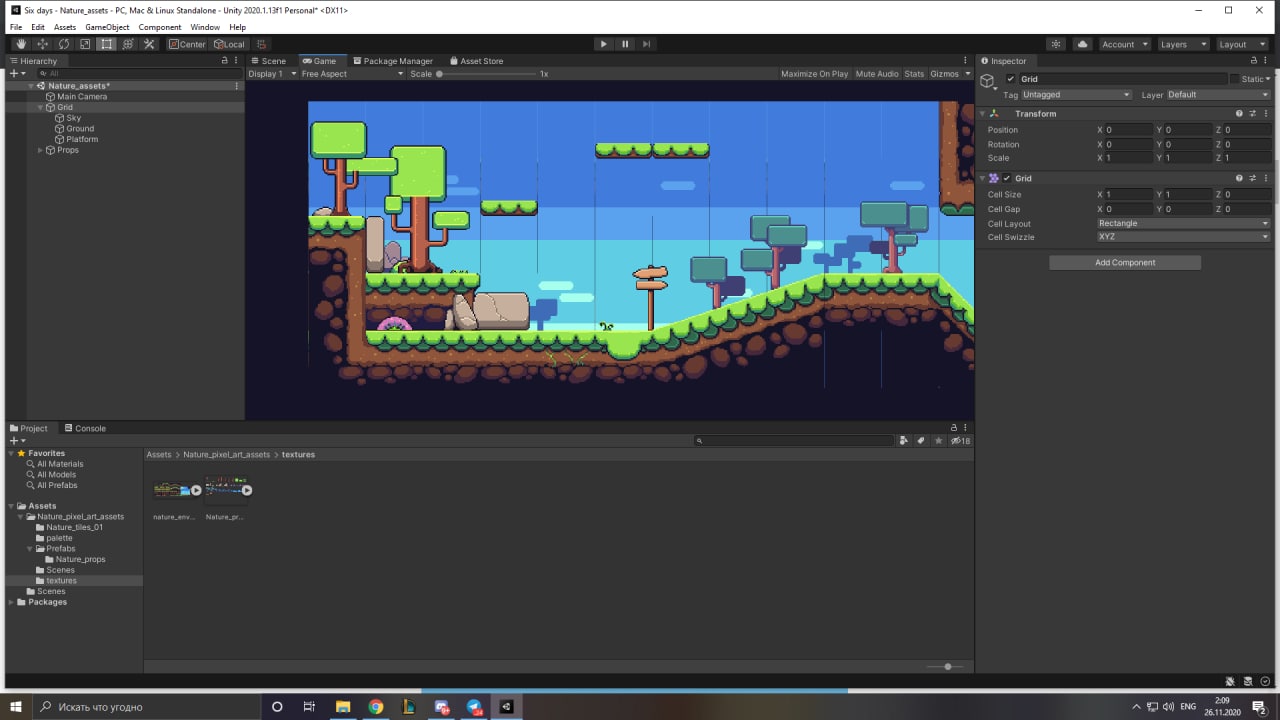
Task: Expand the Props object in the Hierarchy
Action: click(40, 150)
